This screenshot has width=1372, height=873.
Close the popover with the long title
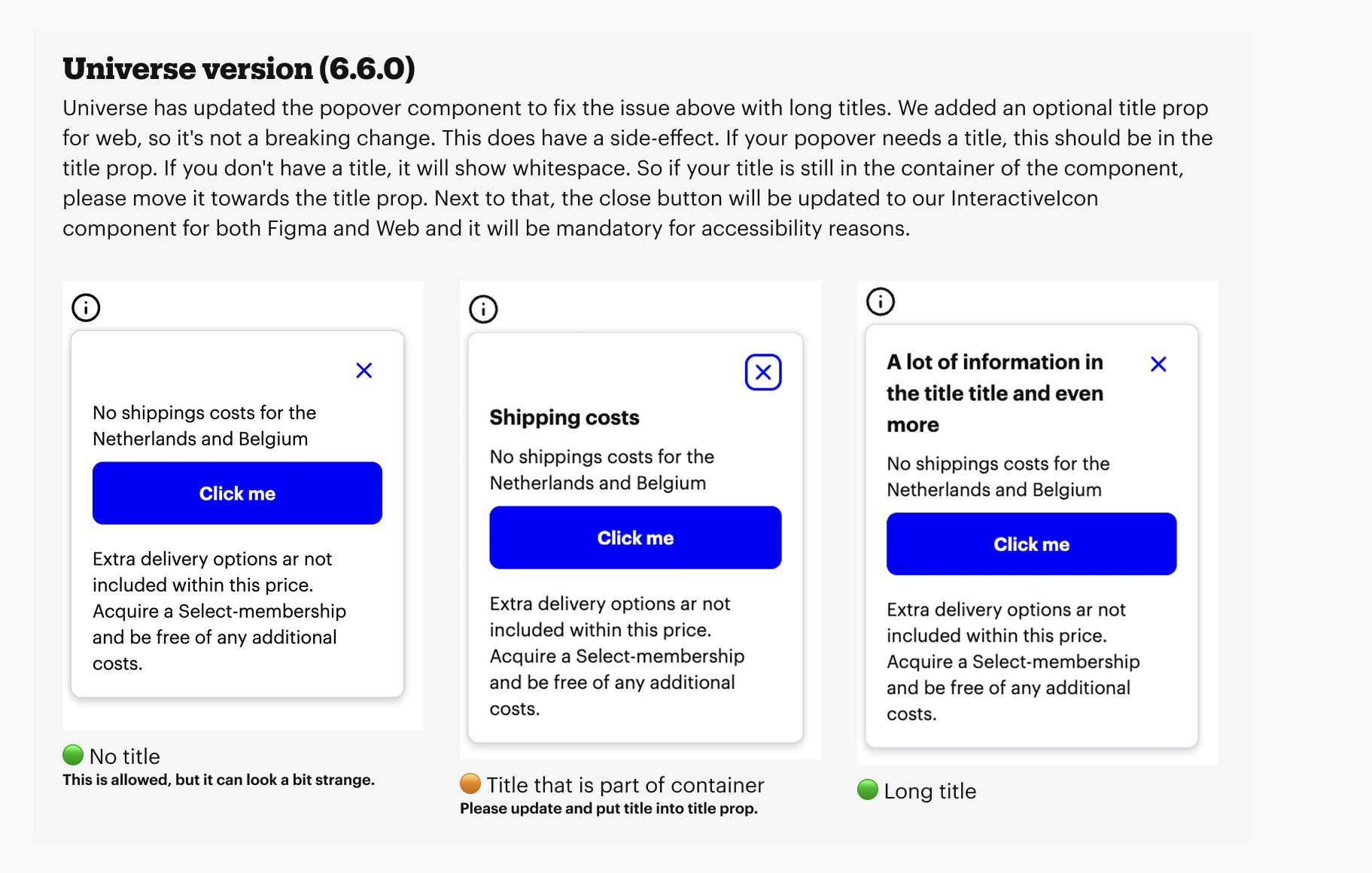coord(1158,364)
